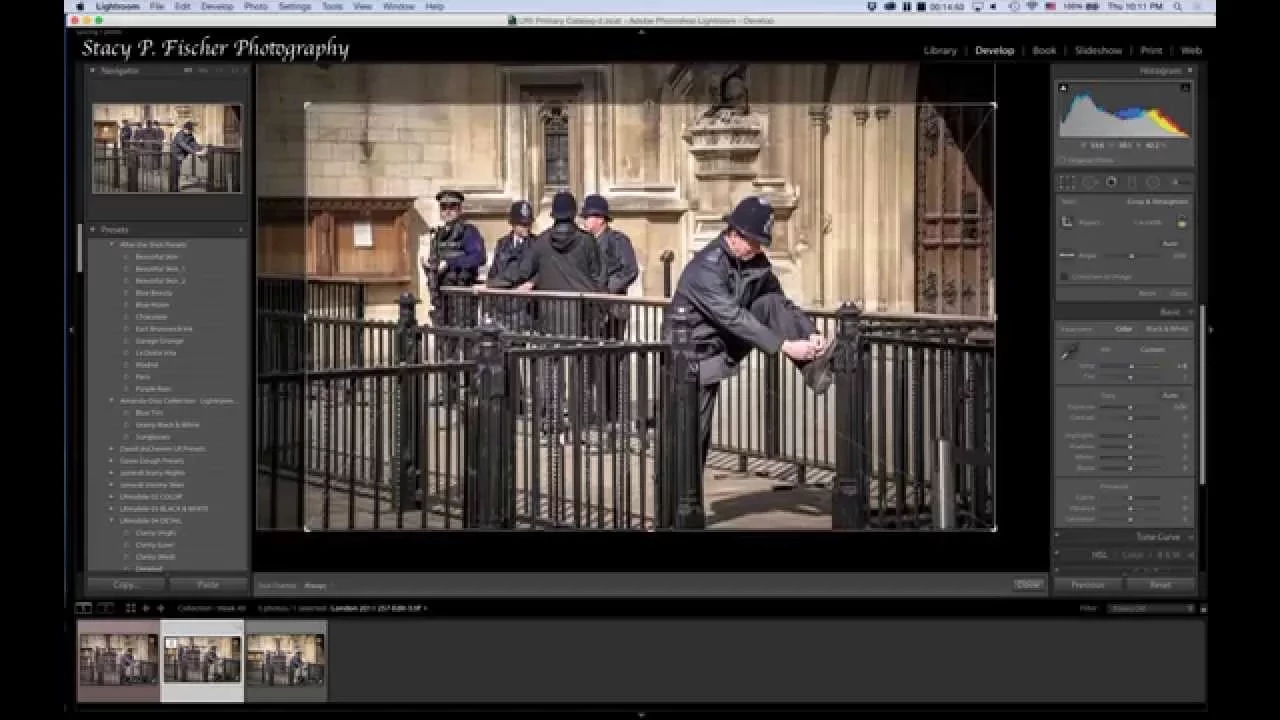Adjust the Exposure slider handle
The width and height of the screenshot is (1280, 720).
pos(1131,407)
